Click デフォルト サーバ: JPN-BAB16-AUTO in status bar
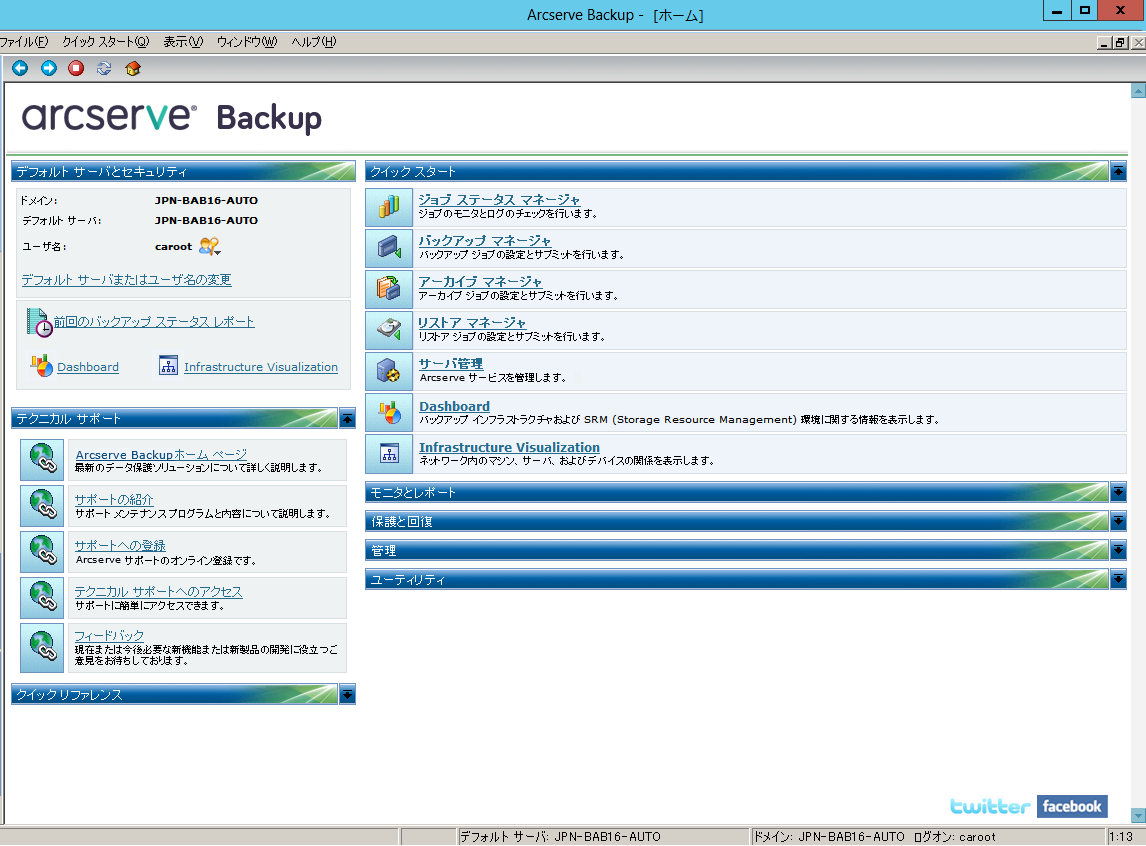Viewport: 1146px width, 846px height. 561,837
